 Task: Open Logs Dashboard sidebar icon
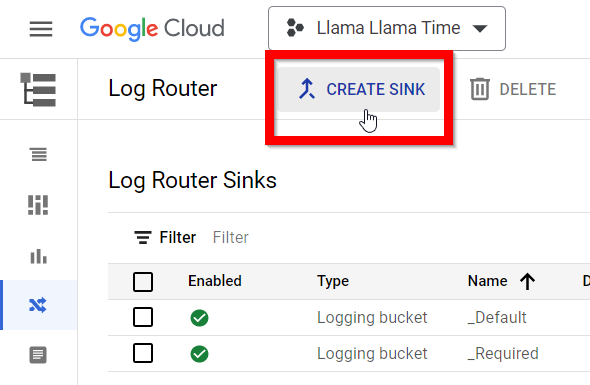point(38,205)
